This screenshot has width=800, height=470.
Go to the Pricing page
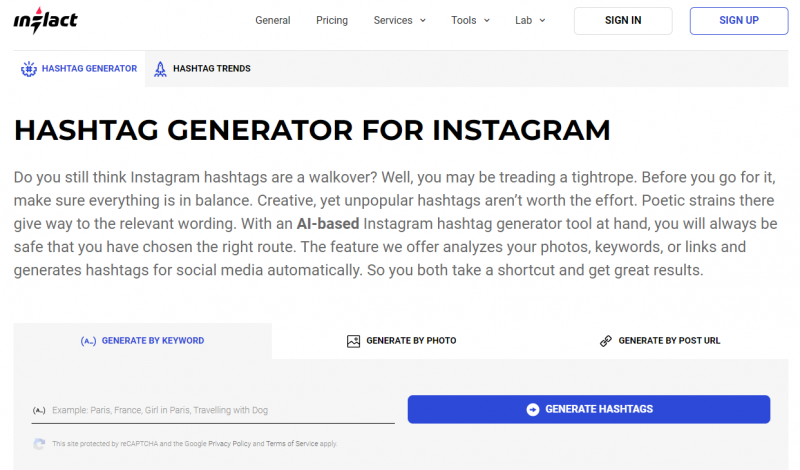[x=332, y=20]
